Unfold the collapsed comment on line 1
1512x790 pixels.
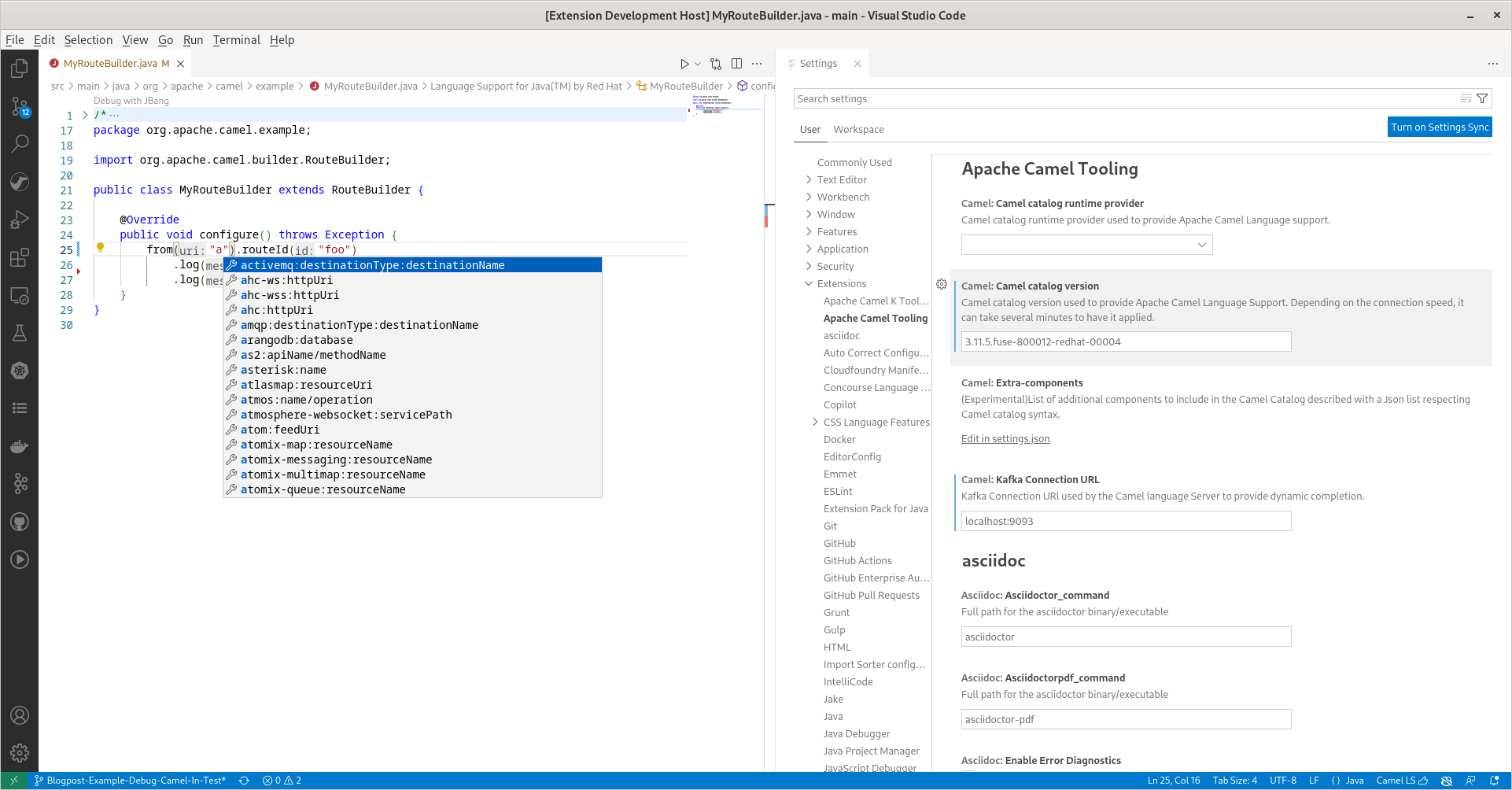tap(85, 115)
